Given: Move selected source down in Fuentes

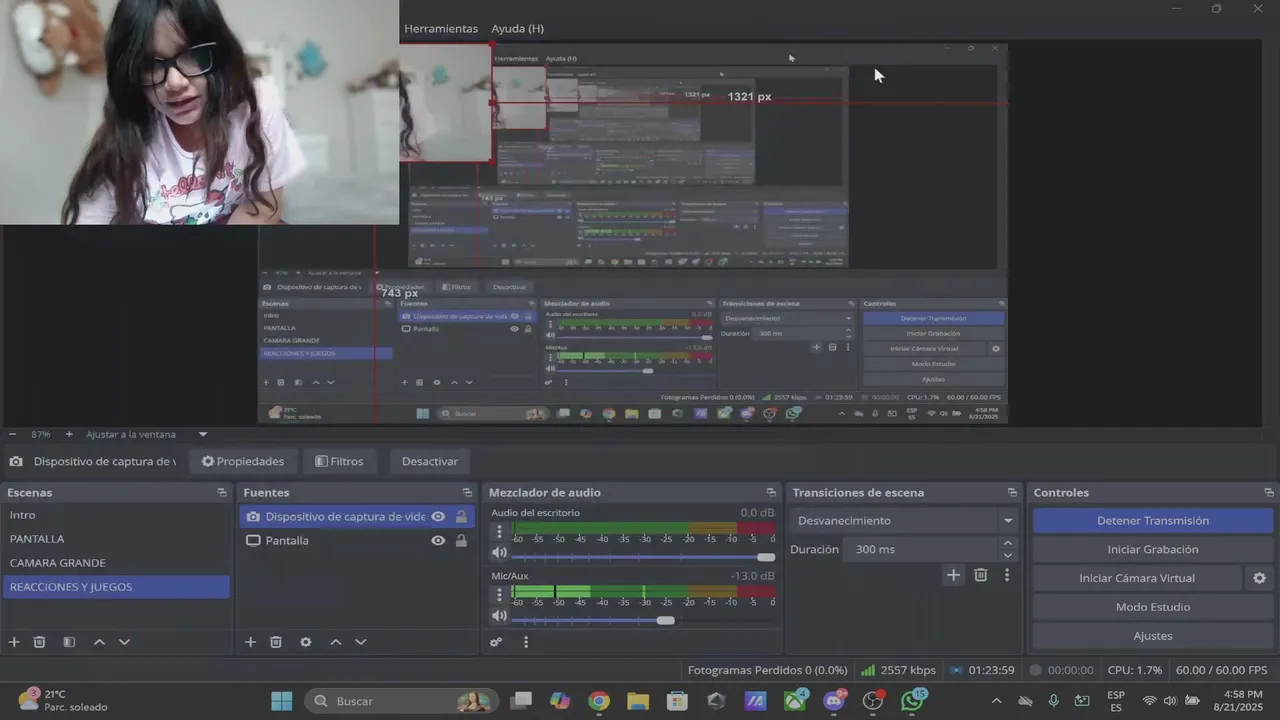Looking at the screenshot, I should [361, 642].
